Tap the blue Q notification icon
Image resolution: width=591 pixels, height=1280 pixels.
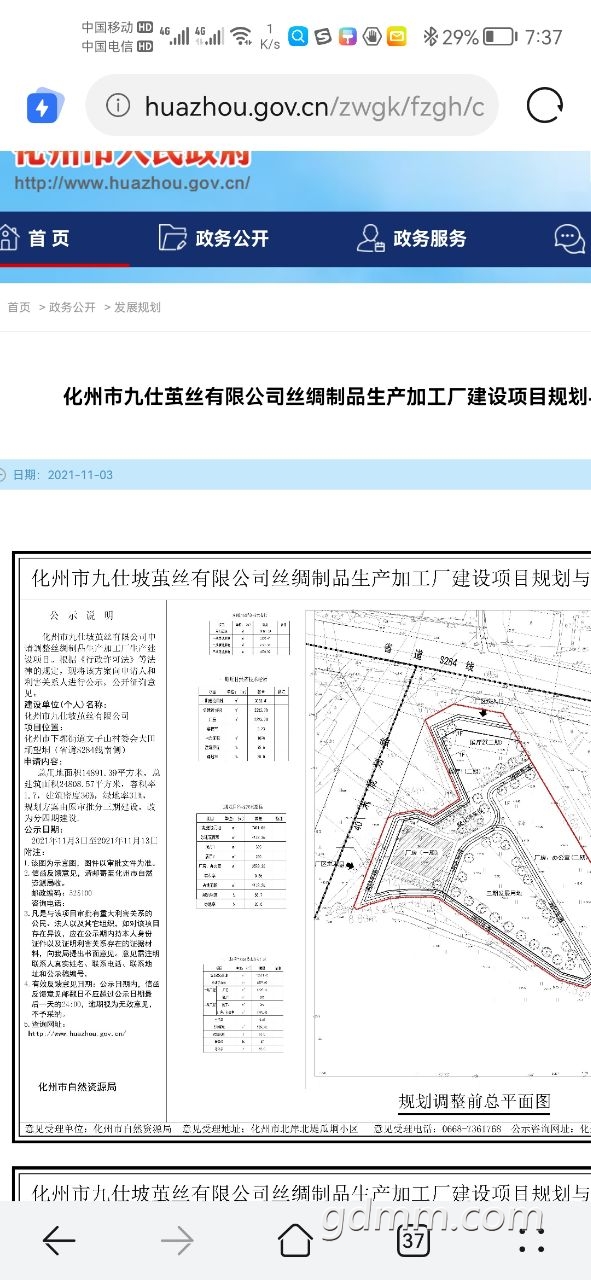(x=298, y=37)
